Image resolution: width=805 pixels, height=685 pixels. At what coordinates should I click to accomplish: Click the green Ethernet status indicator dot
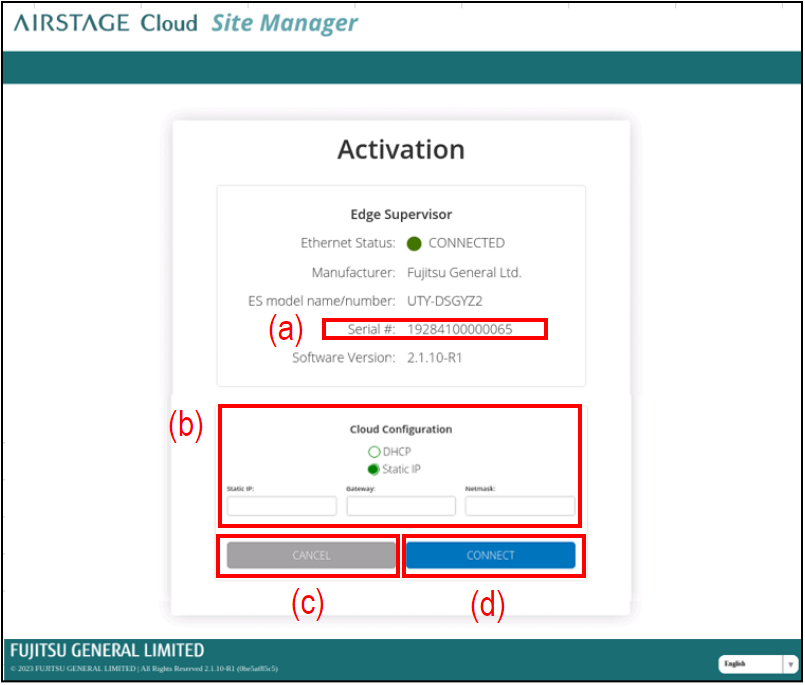click(x=414, y=243)
